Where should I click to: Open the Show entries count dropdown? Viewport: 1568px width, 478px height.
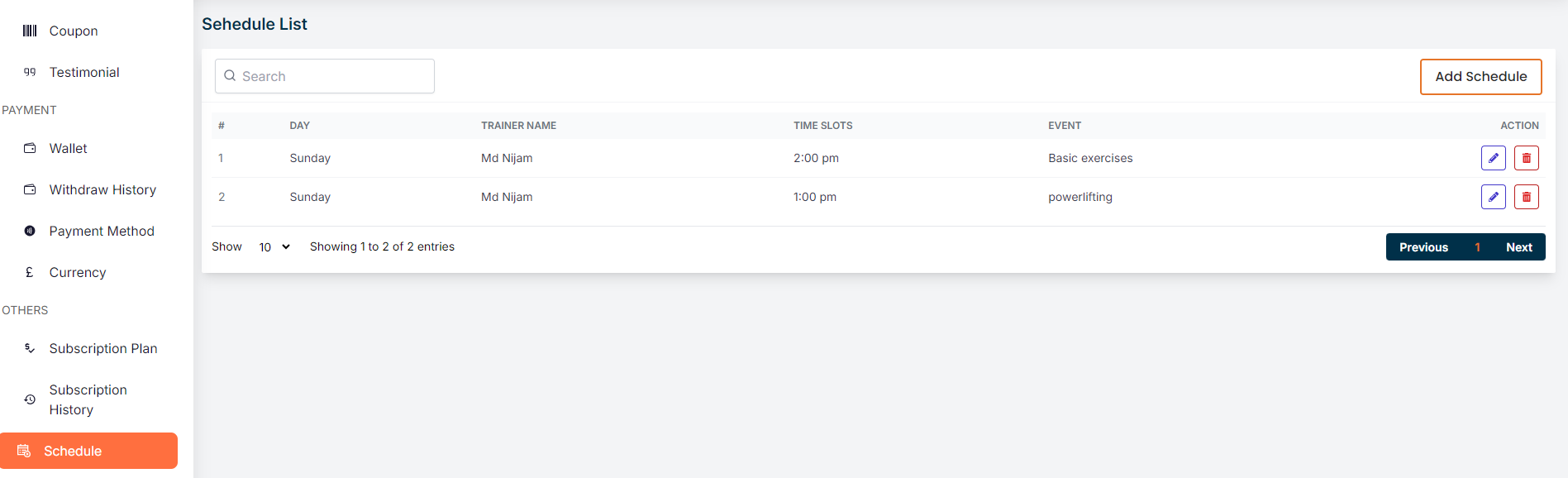click(274, 246)
